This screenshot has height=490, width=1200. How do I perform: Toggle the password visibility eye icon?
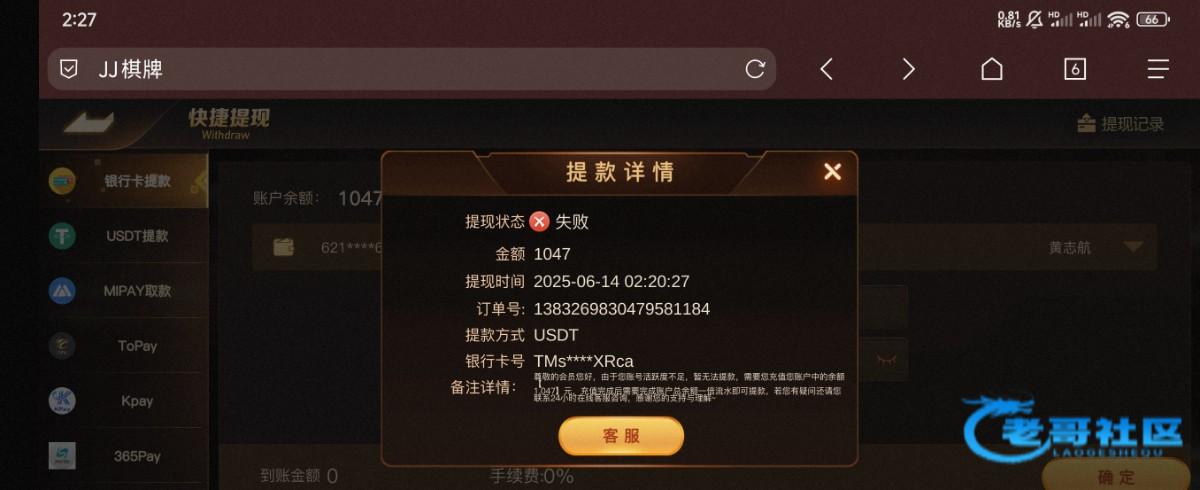[885, 357]
